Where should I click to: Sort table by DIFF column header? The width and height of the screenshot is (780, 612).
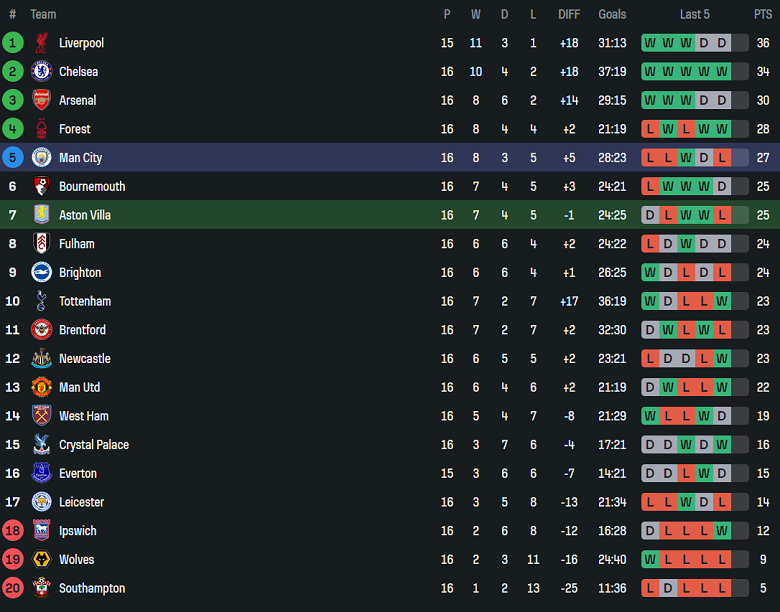click(569, 14)
